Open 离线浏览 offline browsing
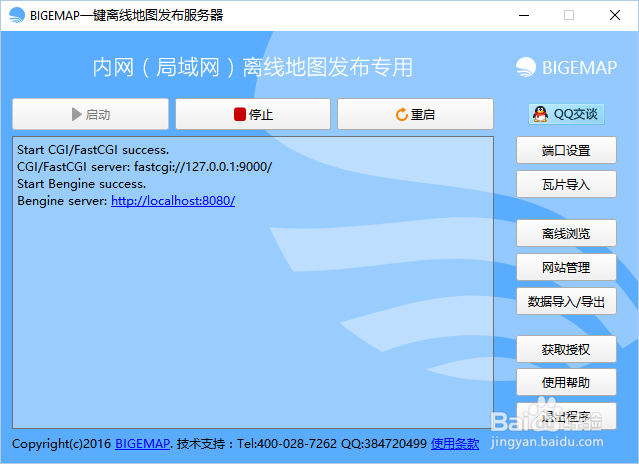 coord(566,233)
